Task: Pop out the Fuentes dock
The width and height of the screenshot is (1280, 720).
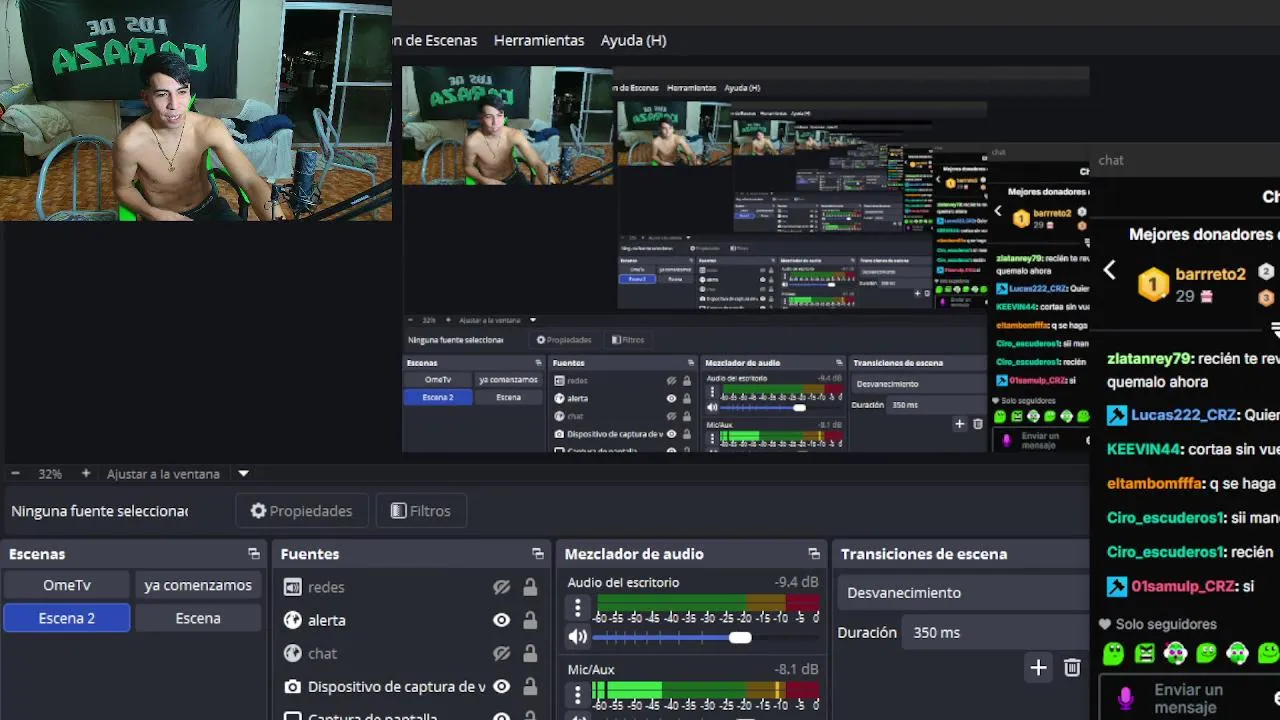Action: tap(538, 554)
